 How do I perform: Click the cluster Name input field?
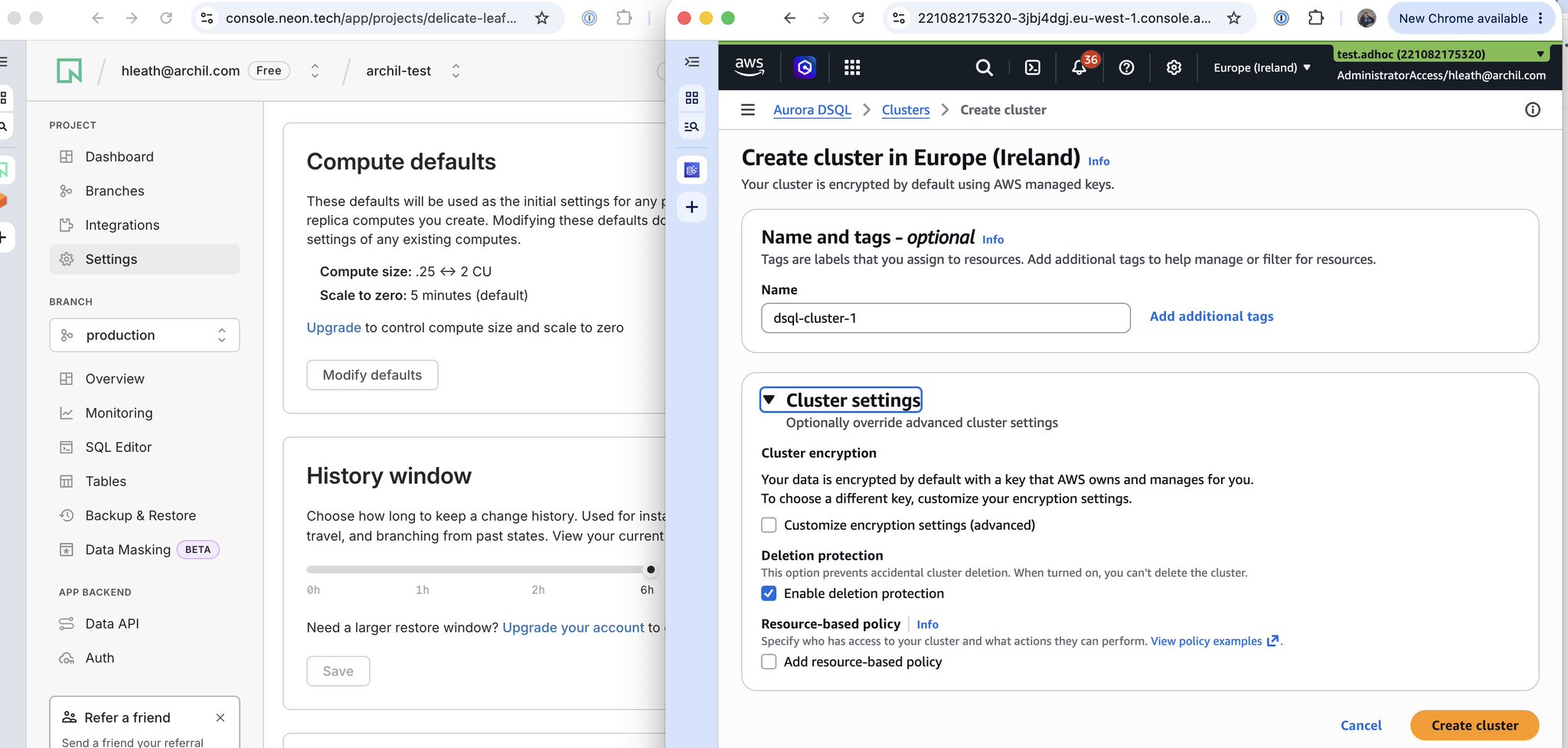(946, 318)
